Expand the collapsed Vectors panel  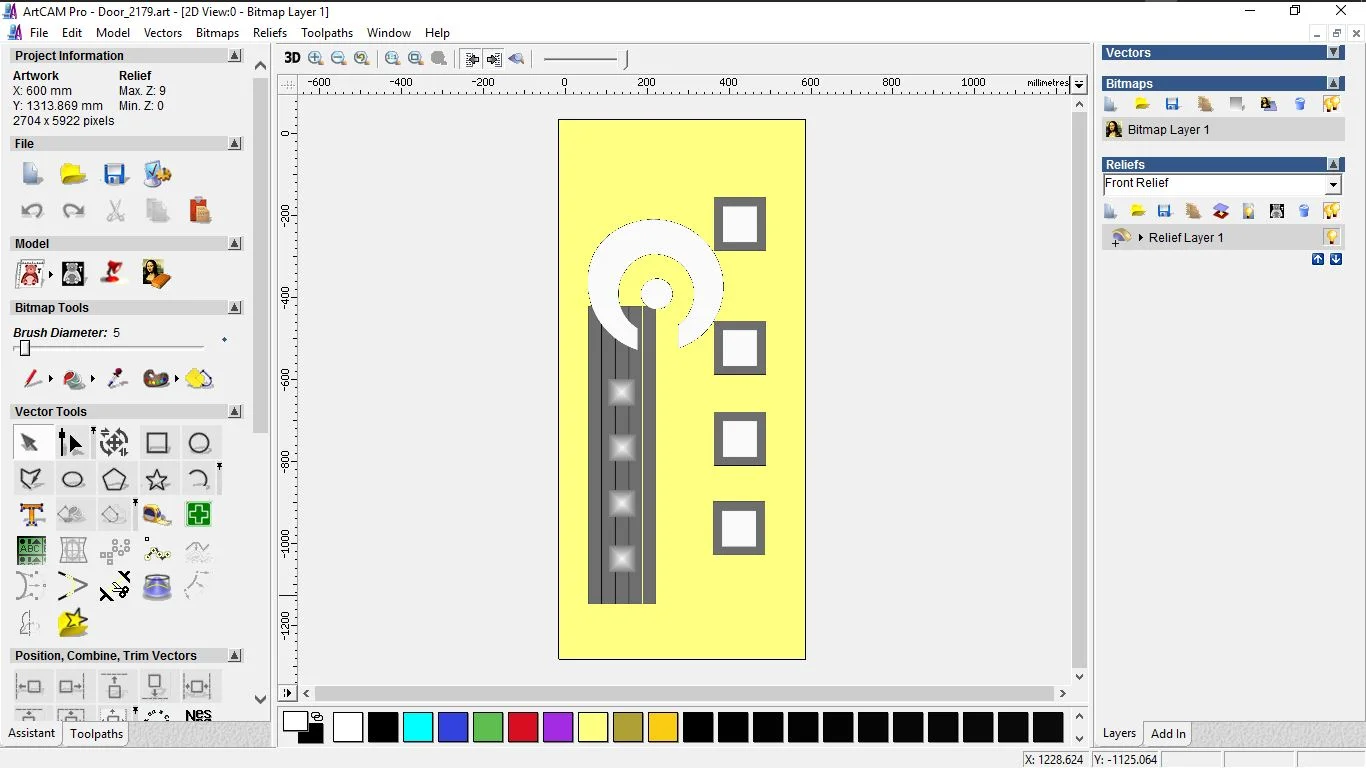[x=1333, y=53]
